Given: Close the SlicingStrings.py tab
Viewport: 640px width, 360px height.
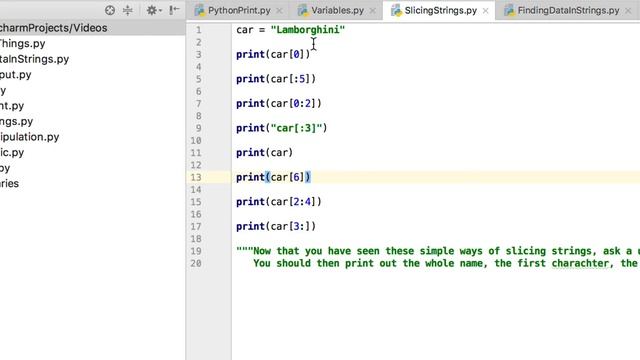Looking at the screenshot, I should [x=485, y=11].
